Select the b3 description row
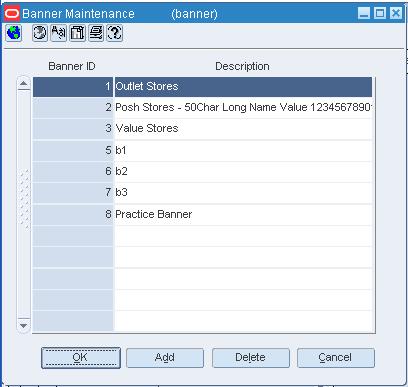The height and width of the screenshot is (387, 408). (x=243, y=193)
